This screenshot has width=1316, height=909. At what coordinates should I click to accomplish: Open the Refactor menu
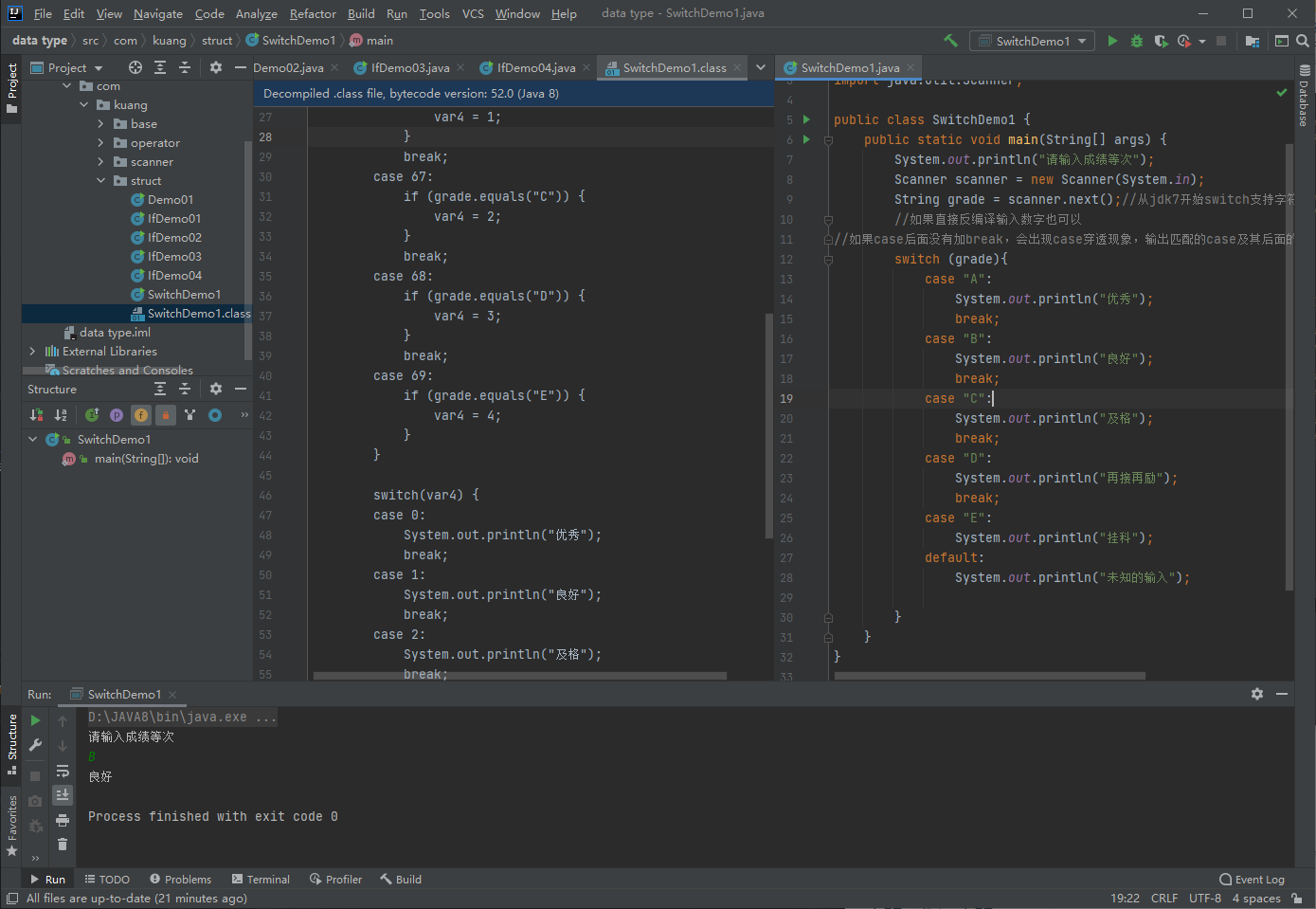click(x=313, y=13)
